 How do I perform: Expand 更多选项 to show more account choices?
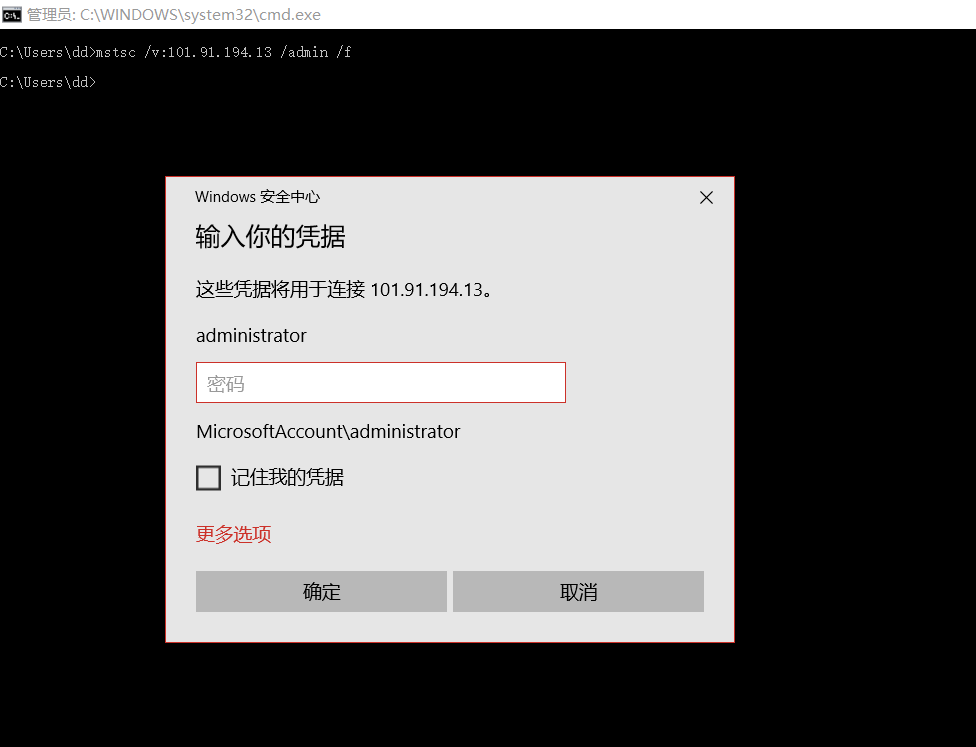tap(233, 534)
